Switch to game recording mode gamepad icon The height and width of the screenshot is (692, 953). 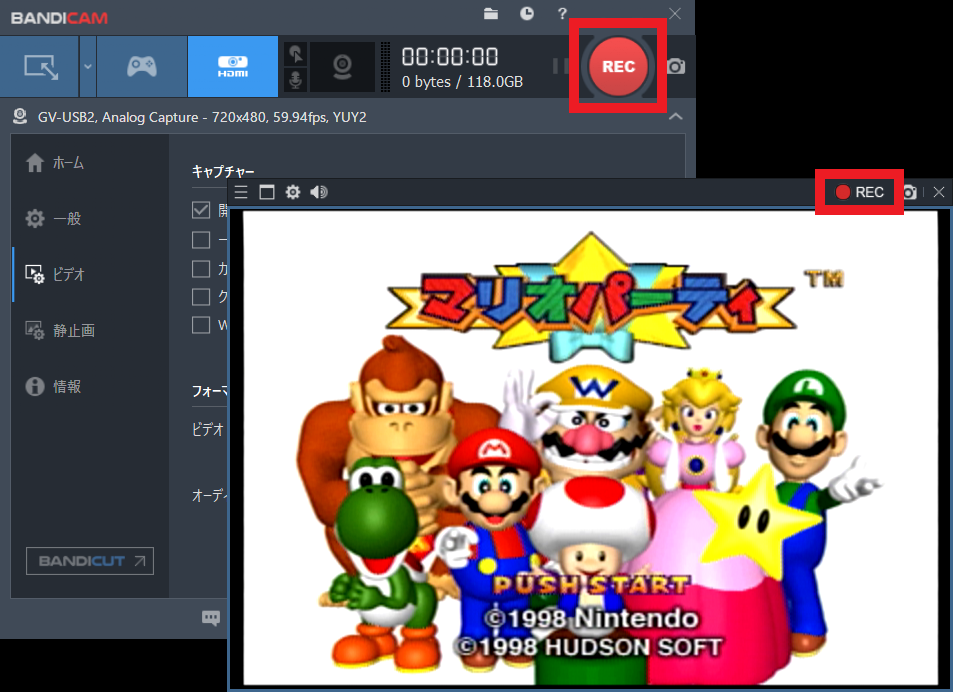click(142, 66)
